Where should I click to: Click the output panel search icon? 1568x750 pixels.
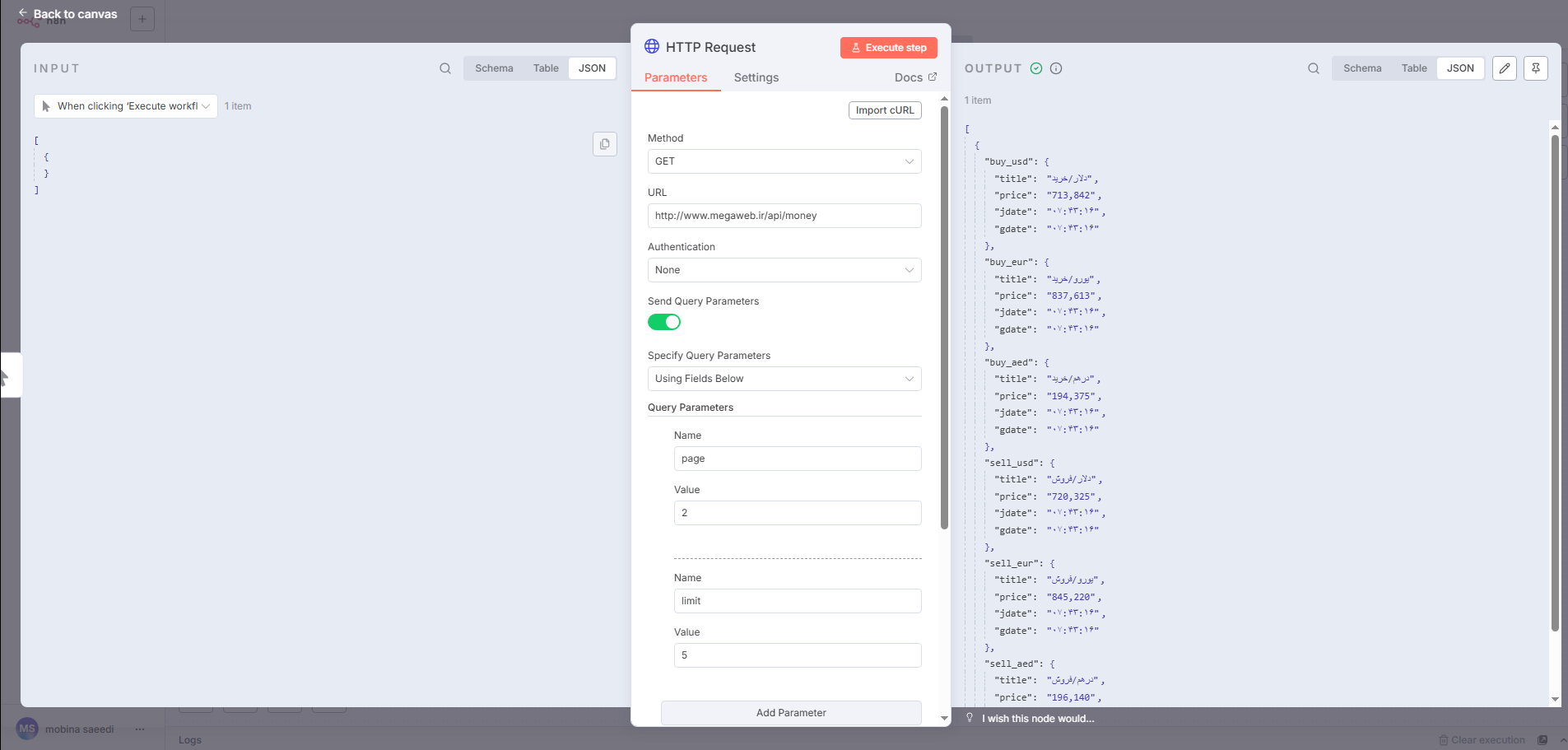pos(1314,68)
